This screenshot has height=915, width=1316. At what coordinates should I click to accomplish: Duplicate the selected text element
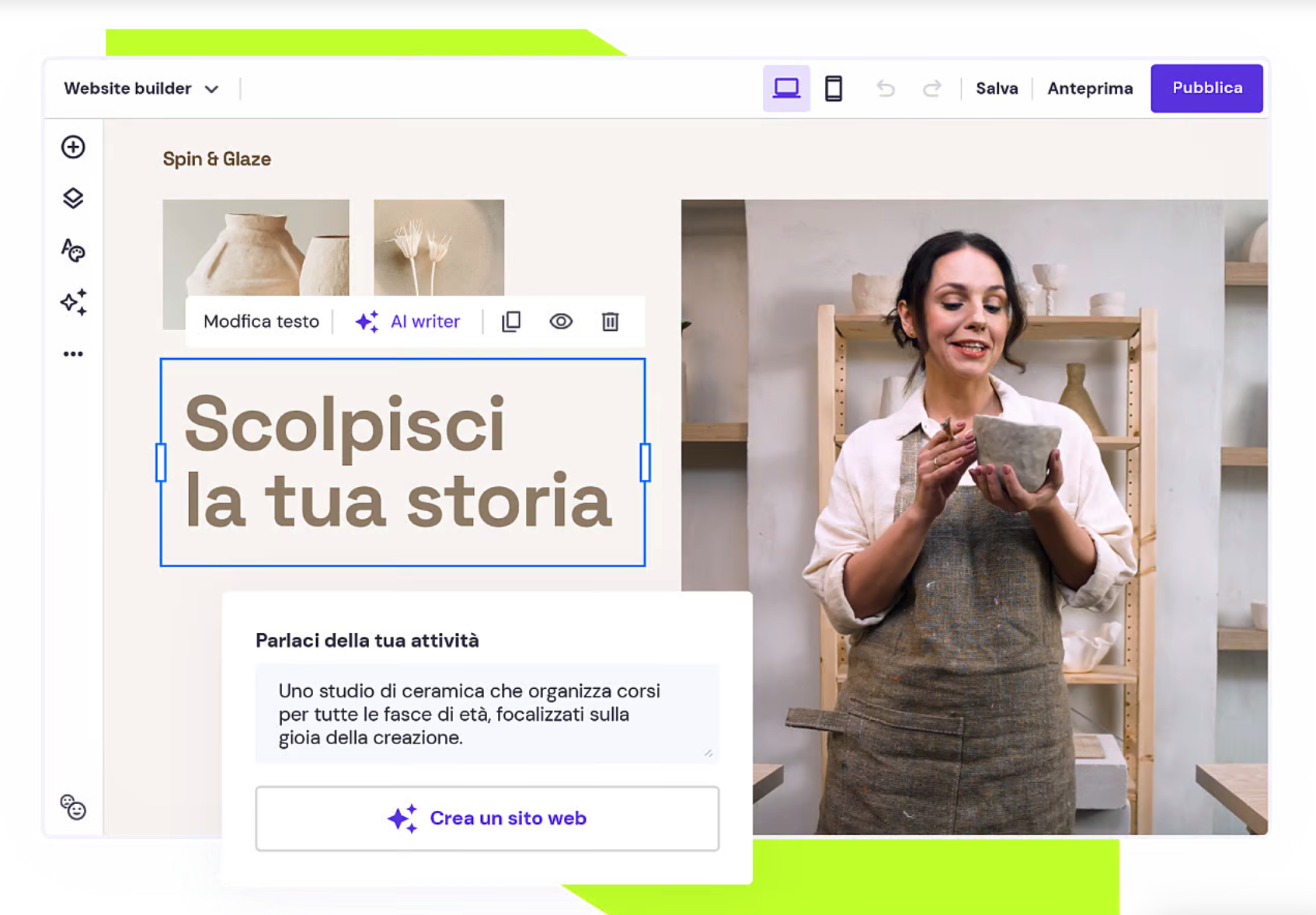click(511, 322)
